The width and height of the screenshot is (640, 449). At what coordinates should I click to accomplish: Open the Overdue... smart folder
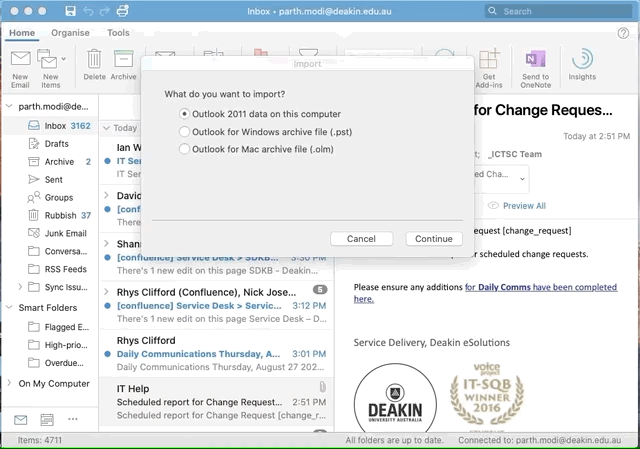[x=51, y=363]
